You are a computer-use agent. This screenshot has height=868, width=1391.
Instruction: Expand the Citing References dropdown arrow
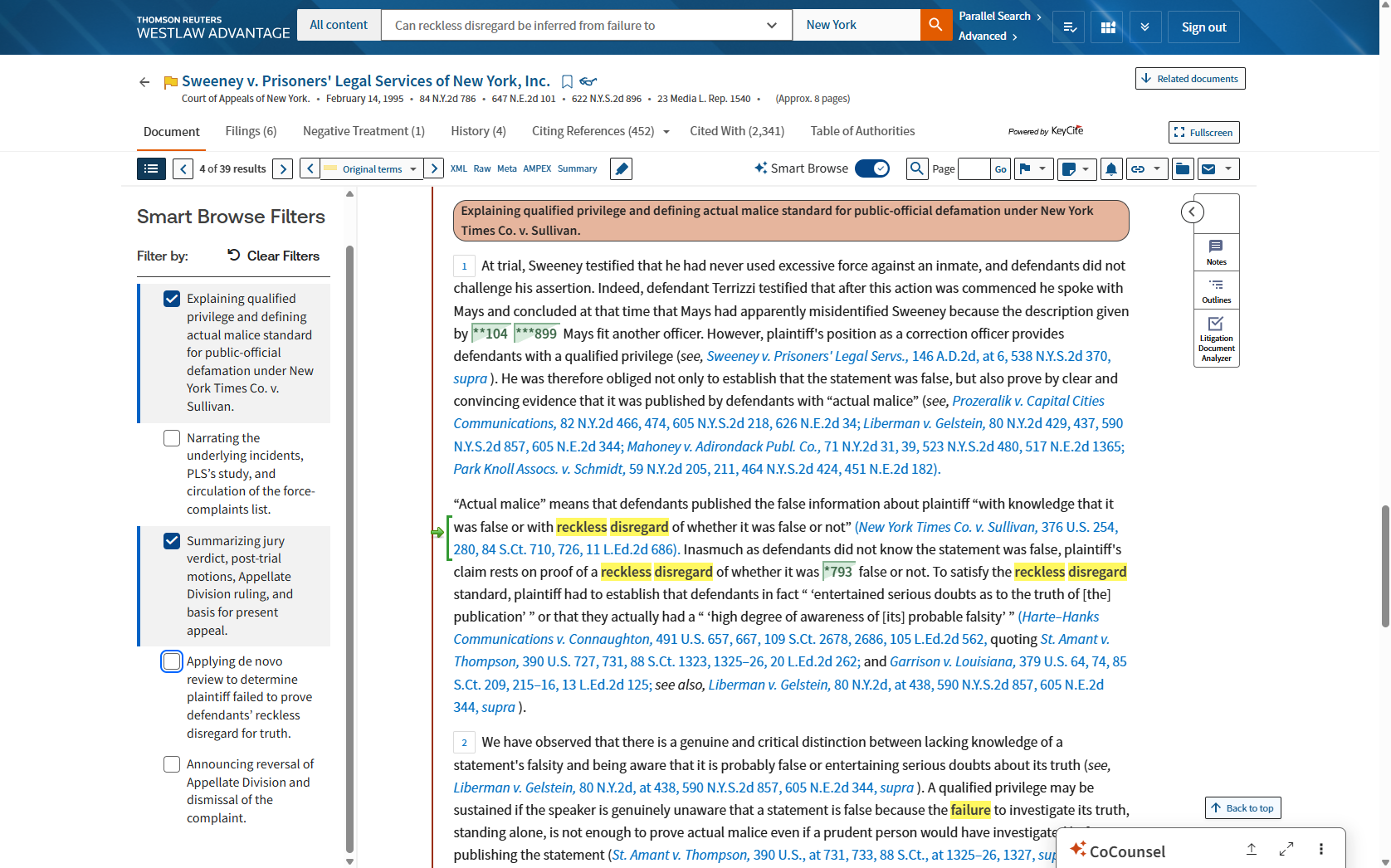click(666, 132)
